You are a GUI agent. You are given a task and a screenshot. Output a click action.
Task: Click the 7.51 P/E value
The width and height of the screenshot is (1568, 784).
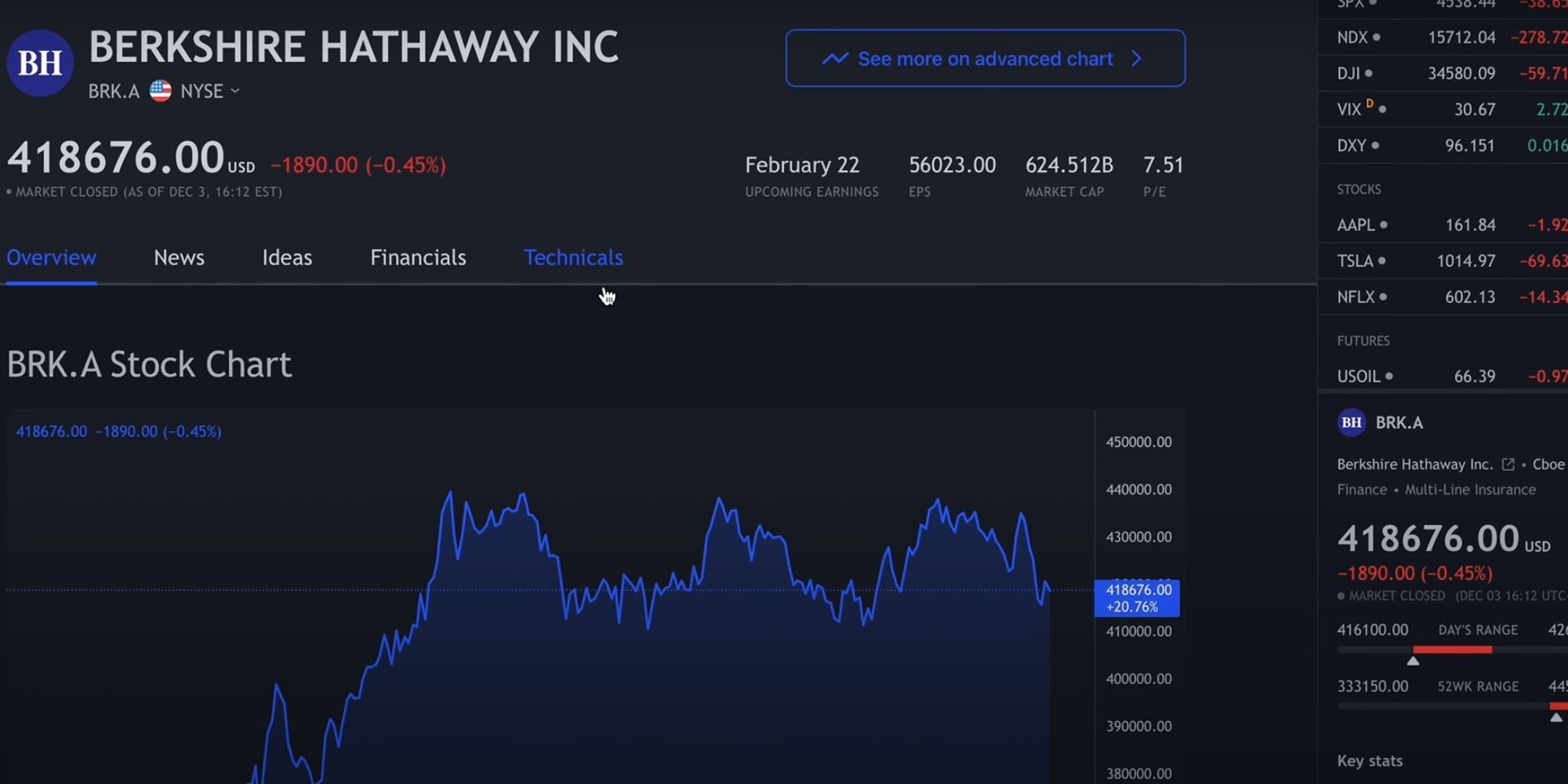1163,165
